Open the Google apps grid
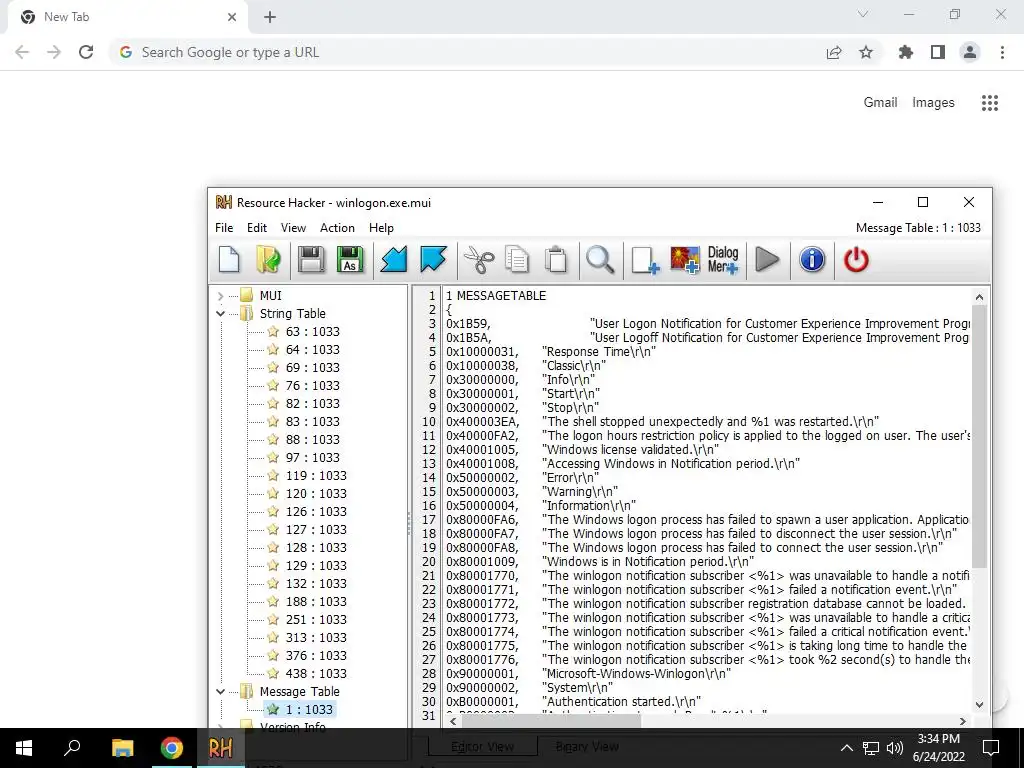The height and width of the screenshot is (768, 1024). pyautogui.click(x=990, y=103)
